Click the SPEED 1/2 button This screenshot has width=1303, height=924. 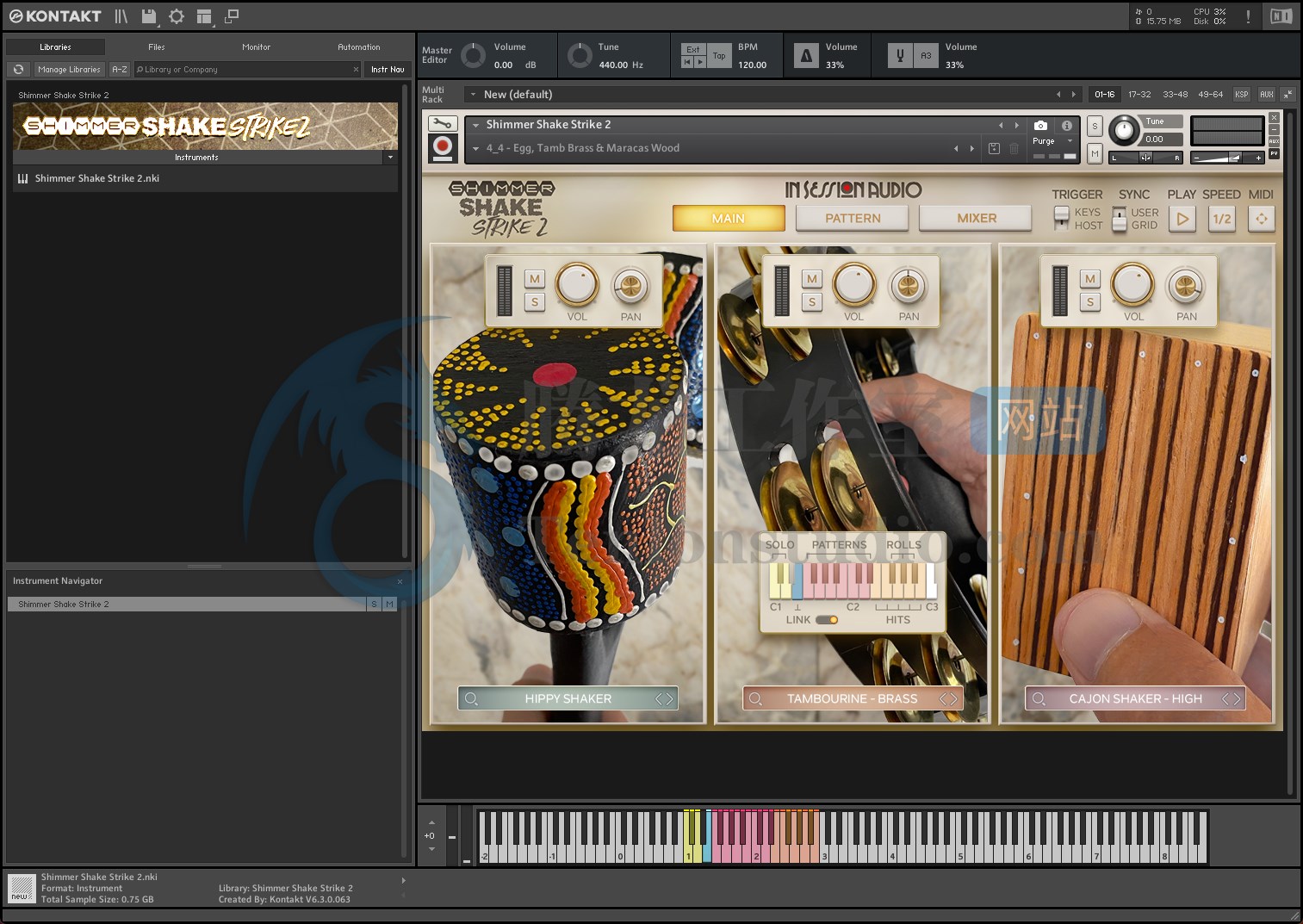point(1222,219)
